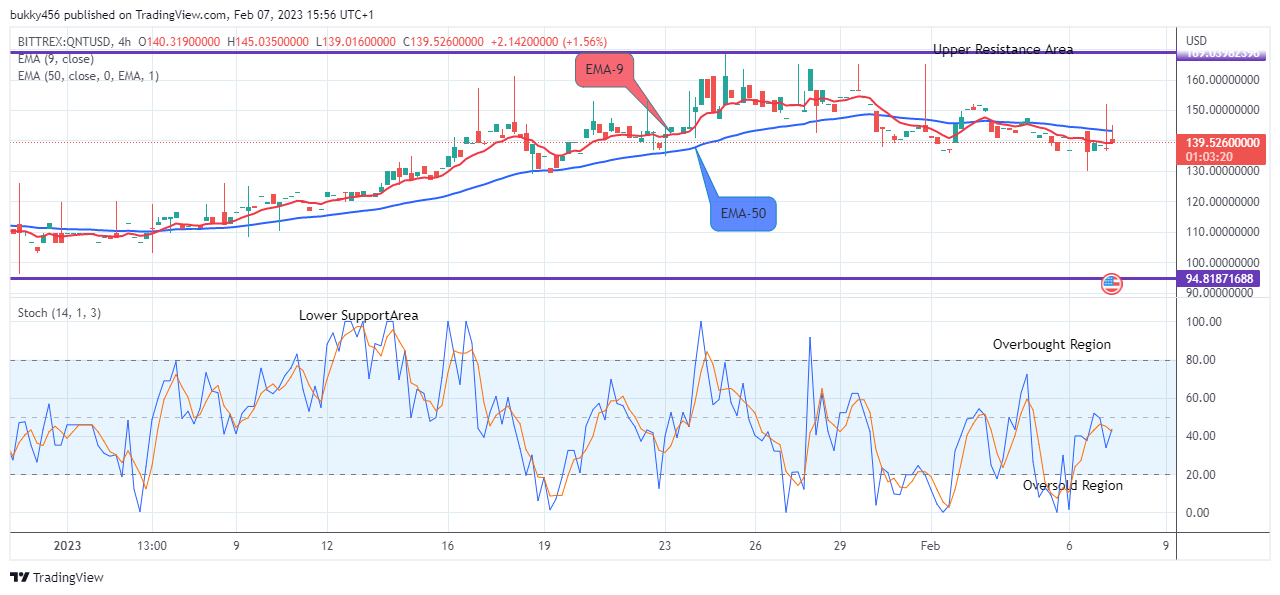Click 90.00000000 on the price axis
The width and height of the screenshot is (1280, 595).
coord(1220,294)
